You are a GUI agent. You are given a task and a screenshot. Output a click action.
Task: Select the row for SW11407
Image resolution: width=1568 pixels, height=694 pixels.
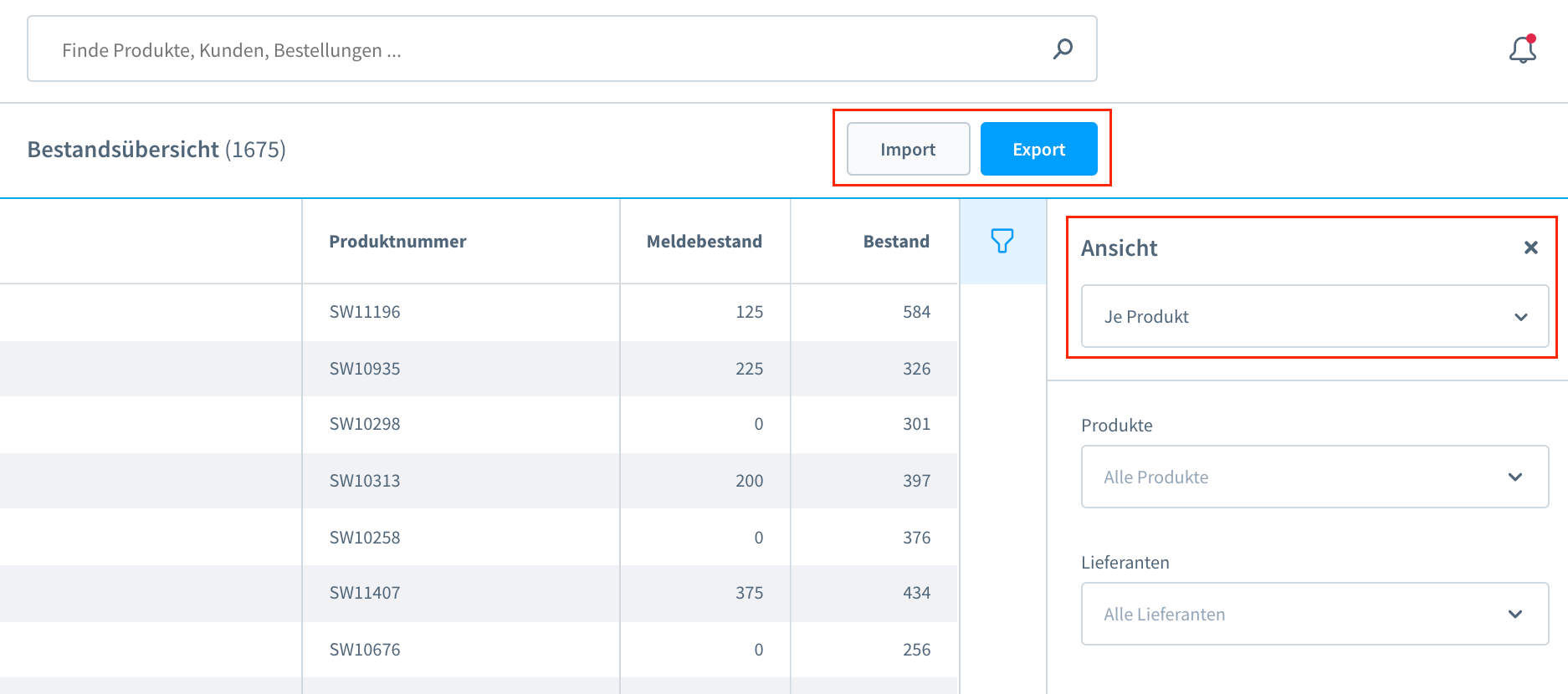(x=365, y=593)
